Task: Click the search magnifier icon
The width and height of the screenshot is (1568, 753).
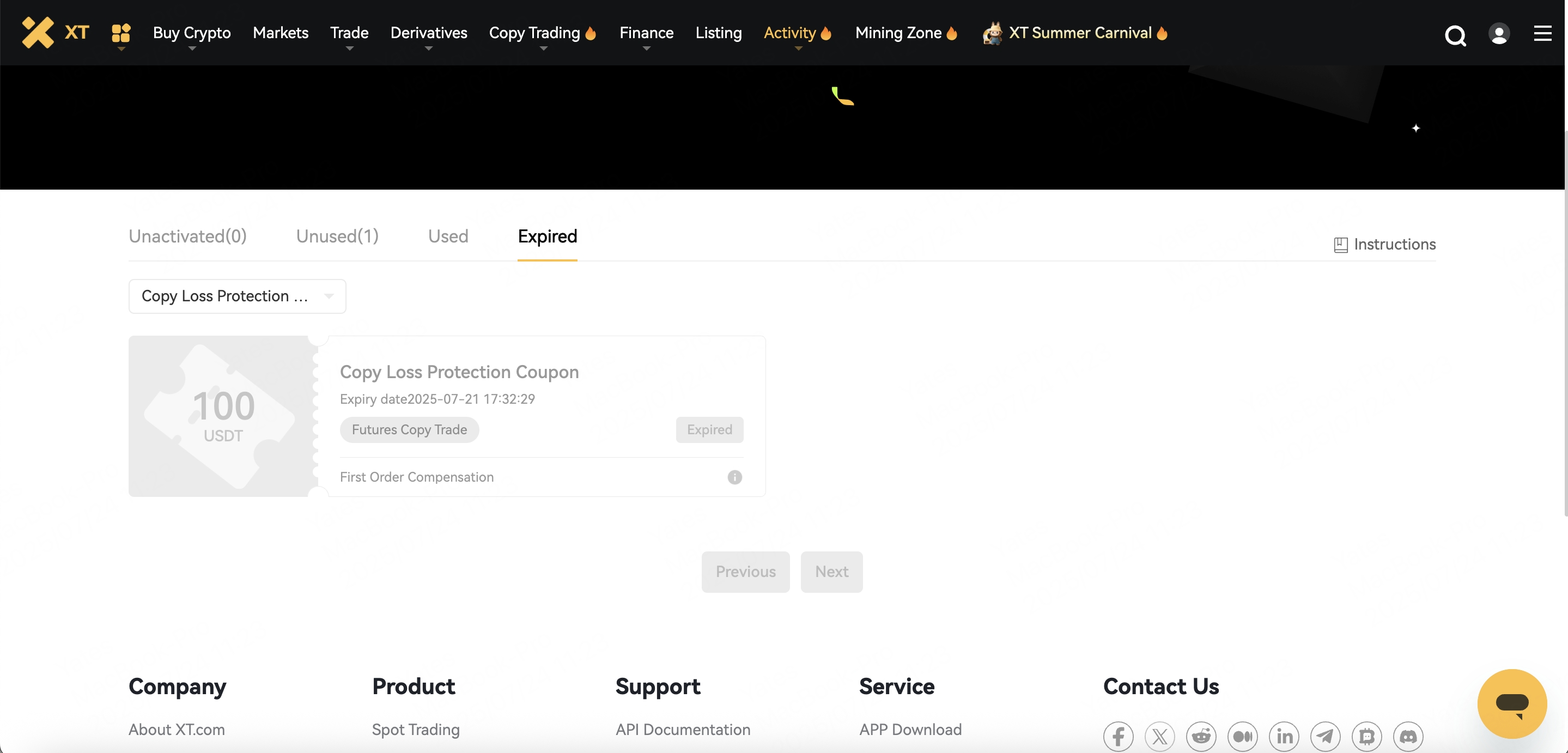Action: tap(1455, 35)
